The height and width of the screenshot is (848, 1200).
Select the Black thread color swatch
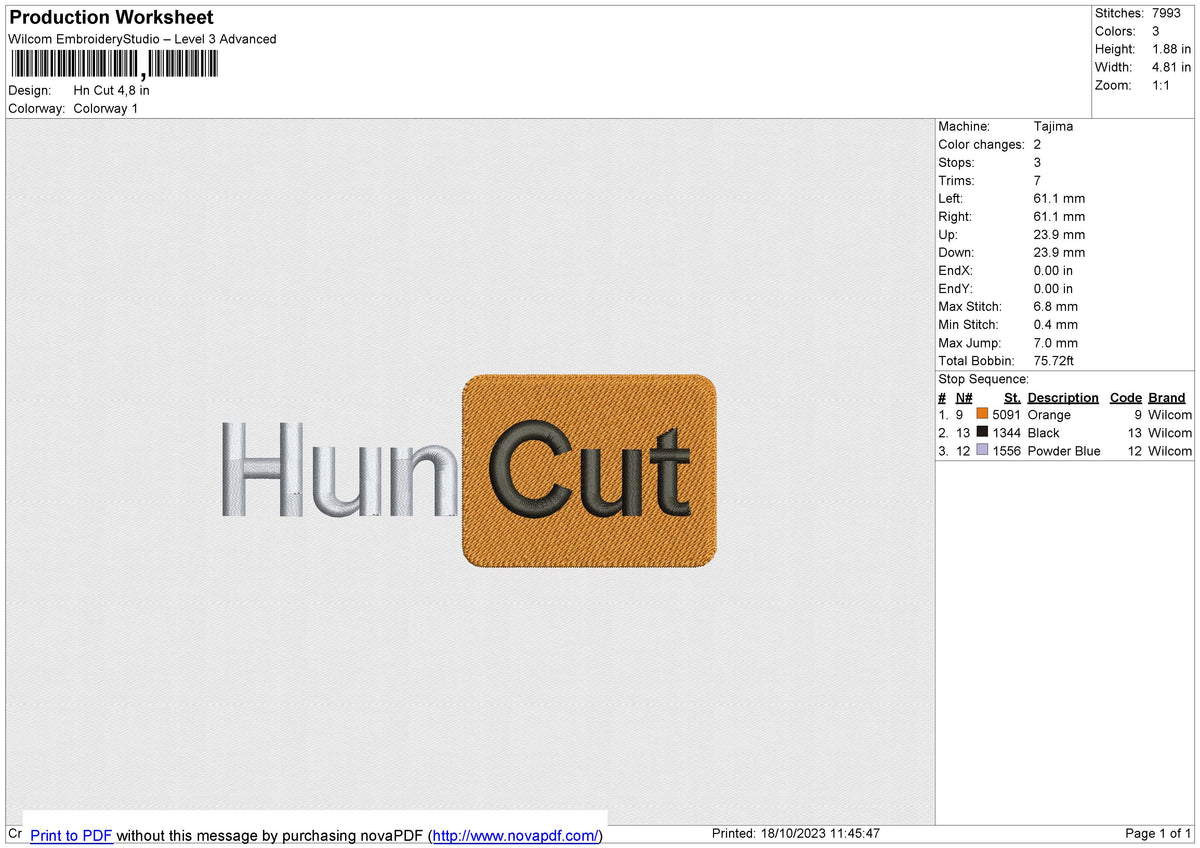[982, 432]
